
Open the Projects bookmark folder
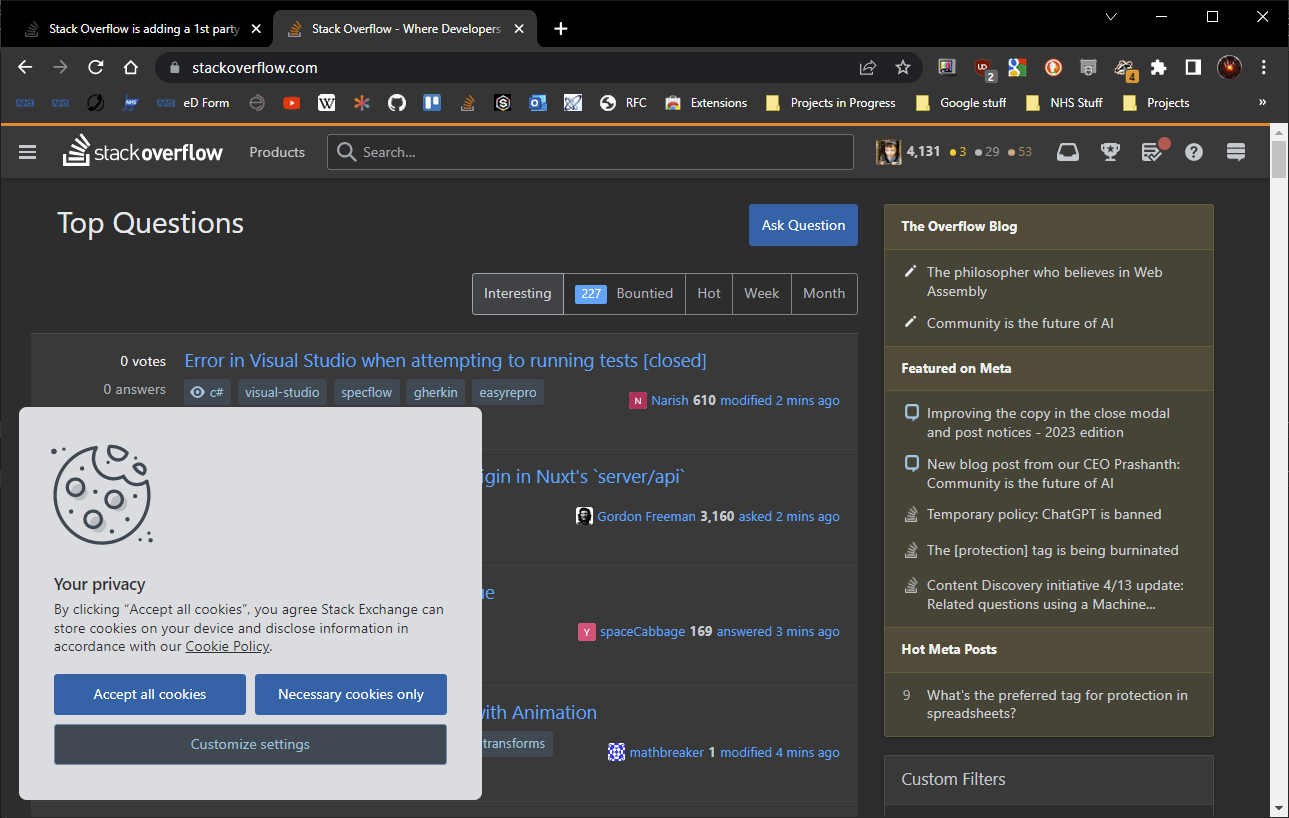[x=1156, y=102]
